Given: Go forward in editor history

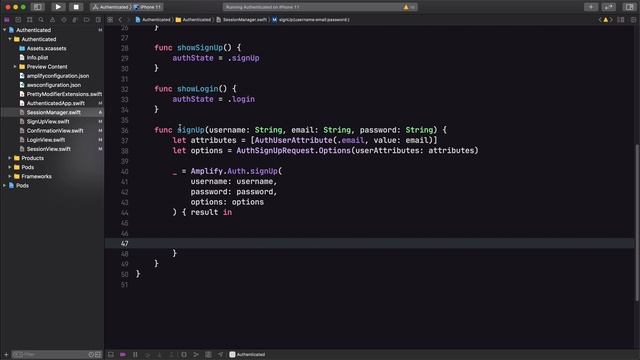Looking at the screenshot, I should pos(128,20).
